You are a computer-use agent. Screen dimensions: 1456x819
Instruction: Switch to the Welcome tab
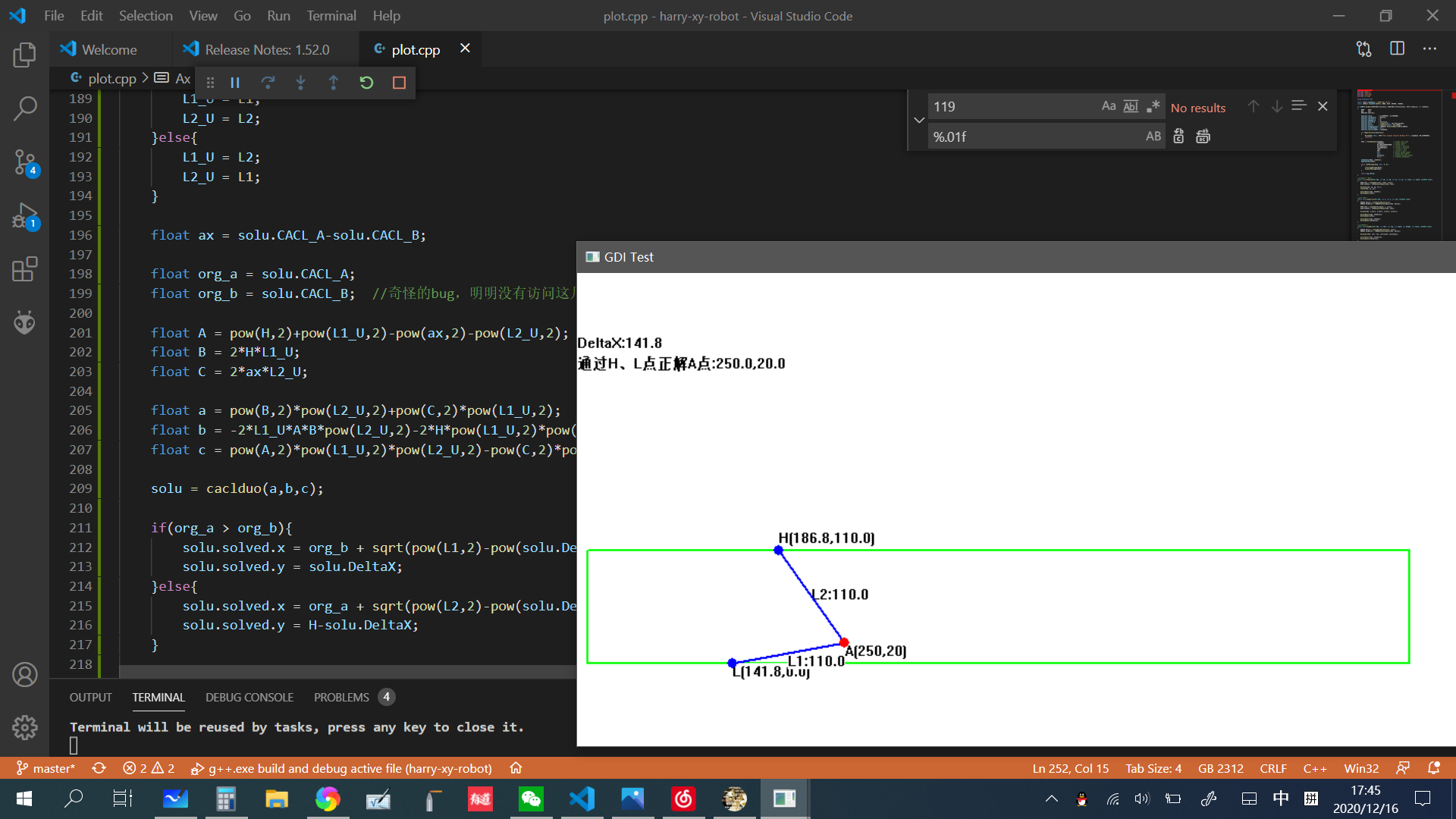(111, 49)
